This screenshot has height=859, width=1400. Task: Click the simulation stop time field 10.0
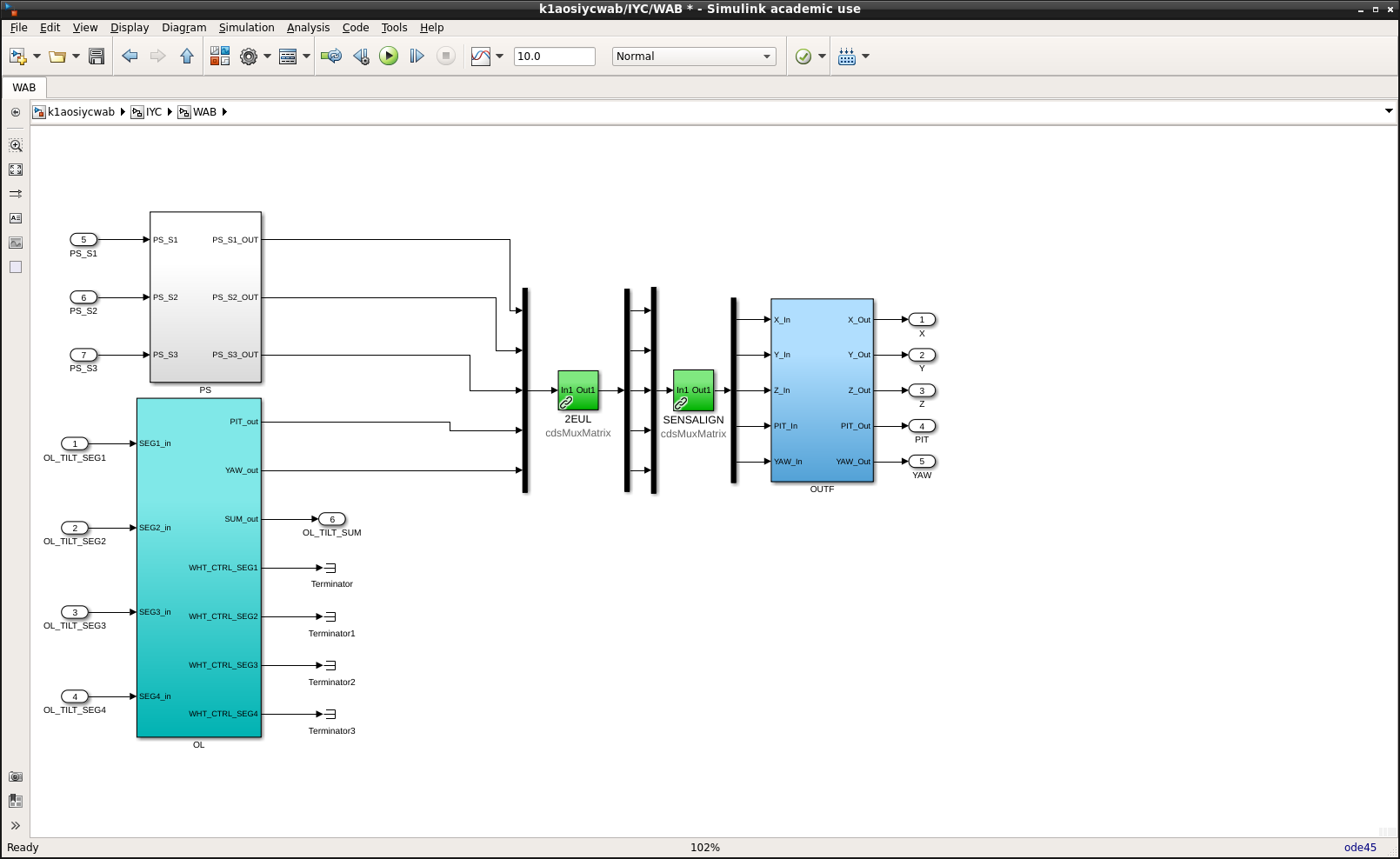555,57
